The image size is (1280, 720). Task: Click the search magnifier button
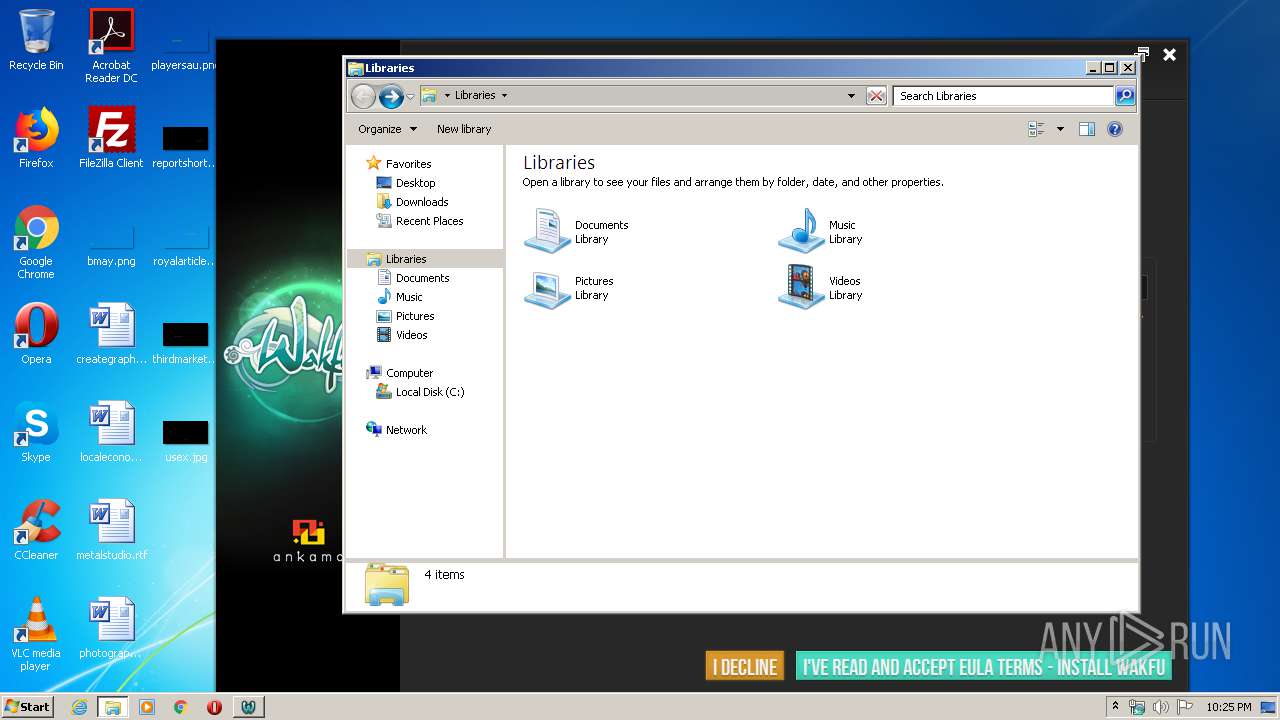coord(1125,96)
